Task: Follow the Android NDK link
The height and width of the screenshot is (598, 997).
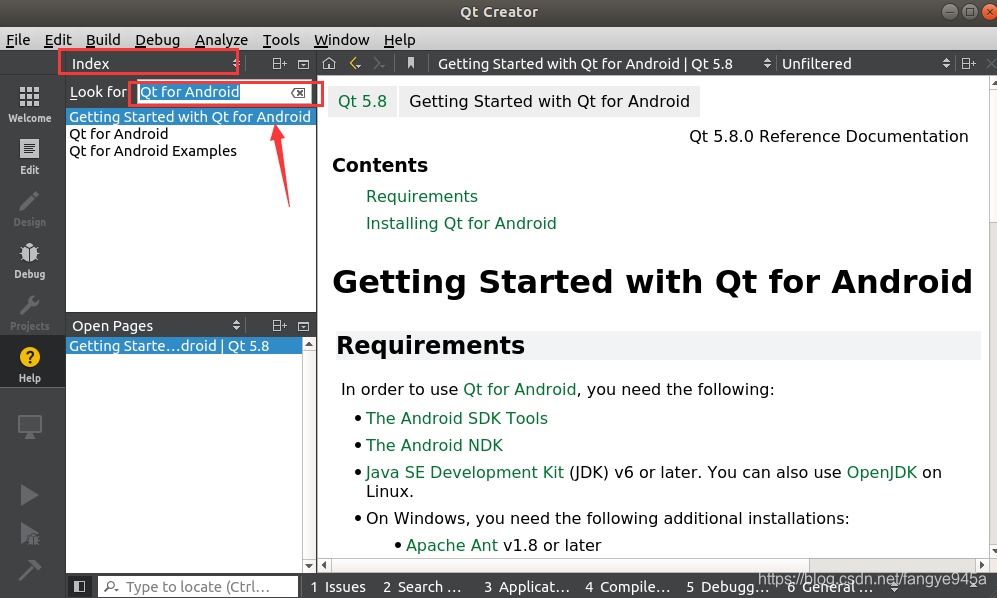Action: [x=434, y=445]
